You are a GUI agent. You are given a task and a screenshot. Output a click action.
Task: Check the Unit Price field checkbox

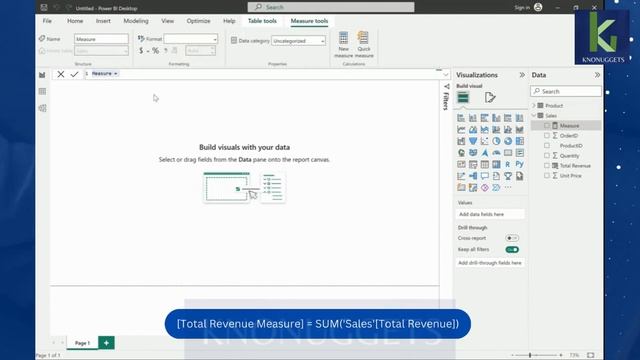point(547,176)
